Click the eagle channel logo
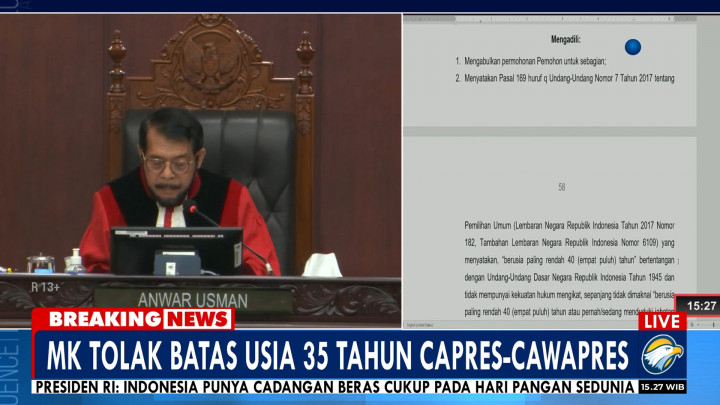 [x=663, y=354]
